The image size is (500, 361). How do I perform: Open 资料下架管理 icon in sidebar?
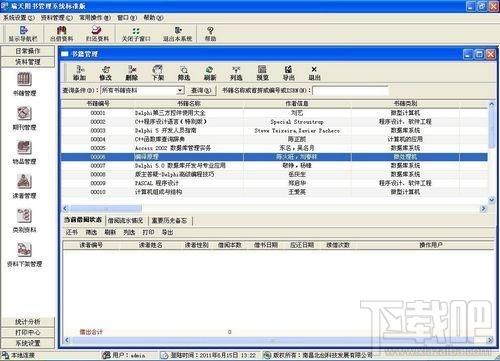pyautogui.click(x=24, y=255)
